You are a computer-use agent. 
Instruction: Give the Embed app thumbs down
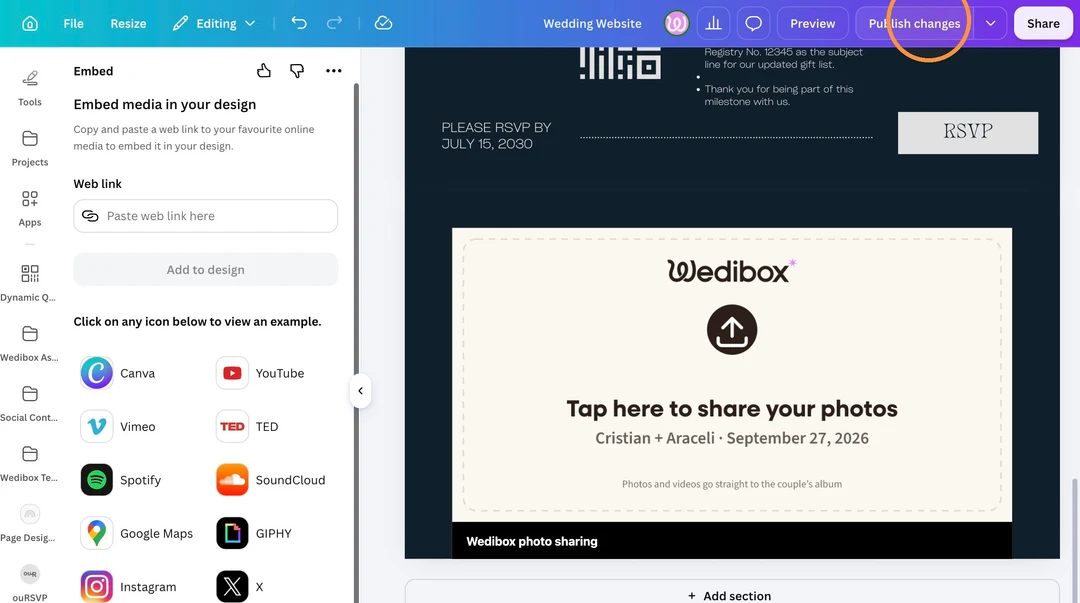tap(297, 70)
